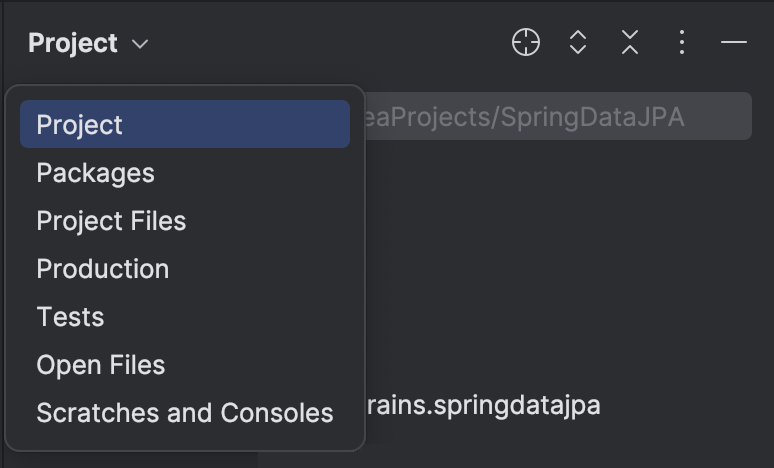Viewport: 774px width, 468px height.
Task: Switch the view to Open Files
Action: (x=100, y=365)
